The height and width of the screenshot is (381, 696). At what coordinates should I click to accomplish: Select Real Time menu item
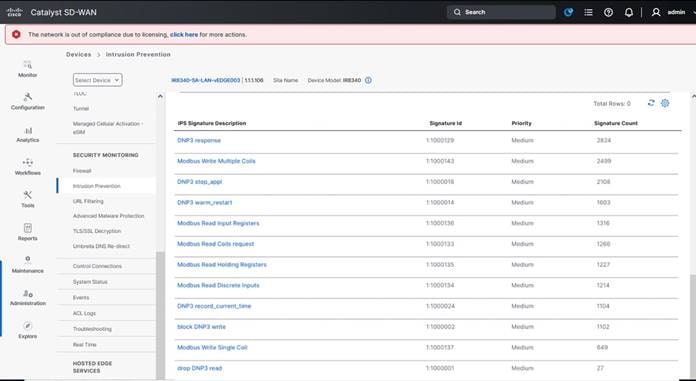(x=85, y=345)
